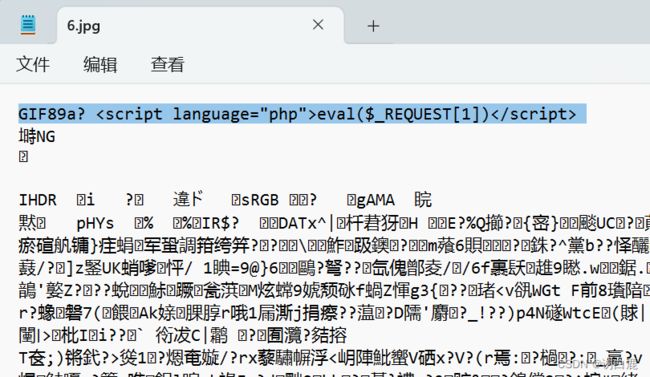Click the sRGB text

click(260, 200)
